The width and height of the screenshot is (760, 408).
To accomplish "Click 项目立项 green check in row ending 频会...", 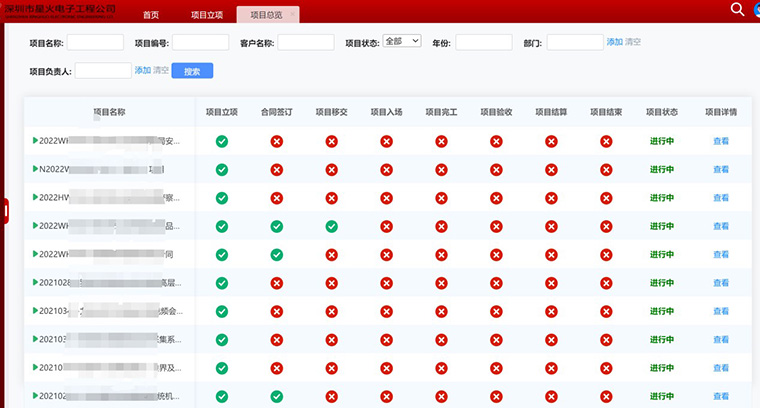I will (222, 312).
